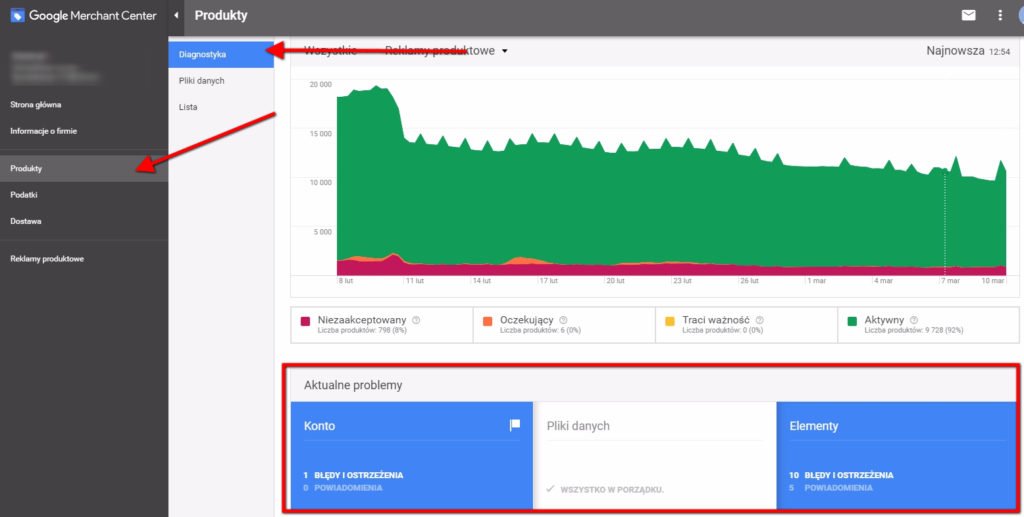
Task: Click '1 BŁĘDY I OSTRZEŻENIA' in Konto
Action: click(x=353, y=475)
